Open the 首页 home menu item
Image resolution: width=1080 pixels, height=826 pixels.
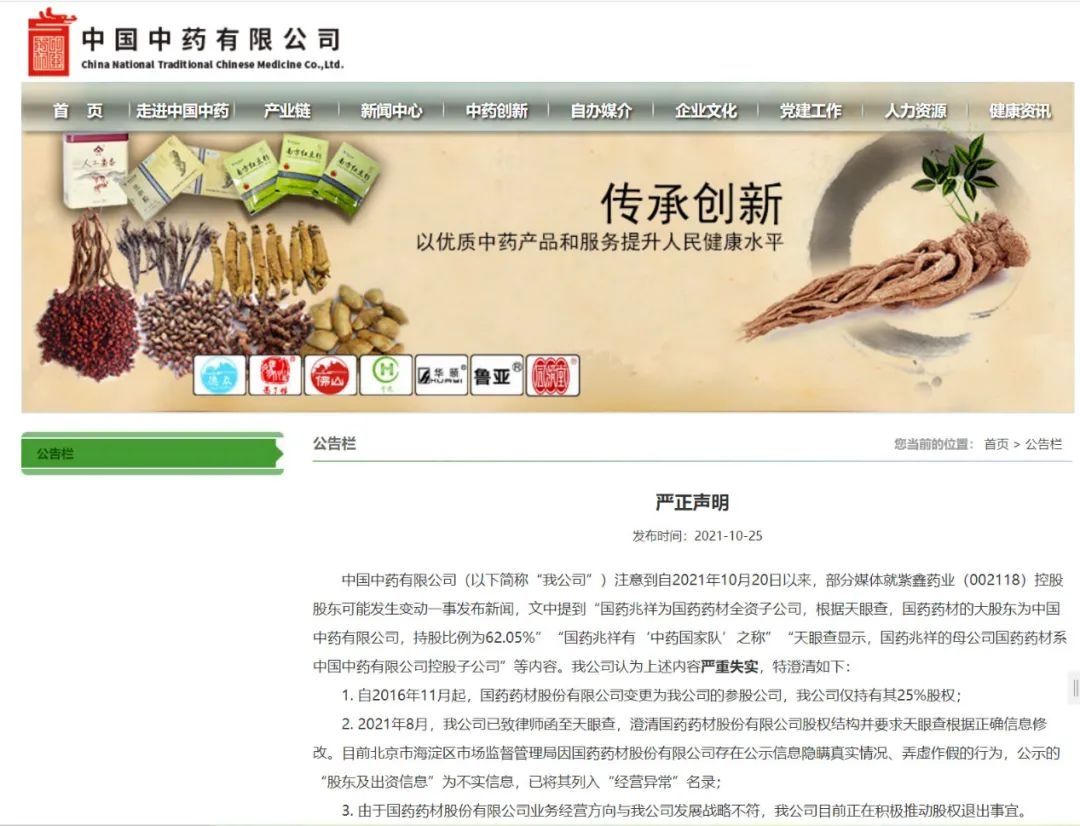coord(78,110)
